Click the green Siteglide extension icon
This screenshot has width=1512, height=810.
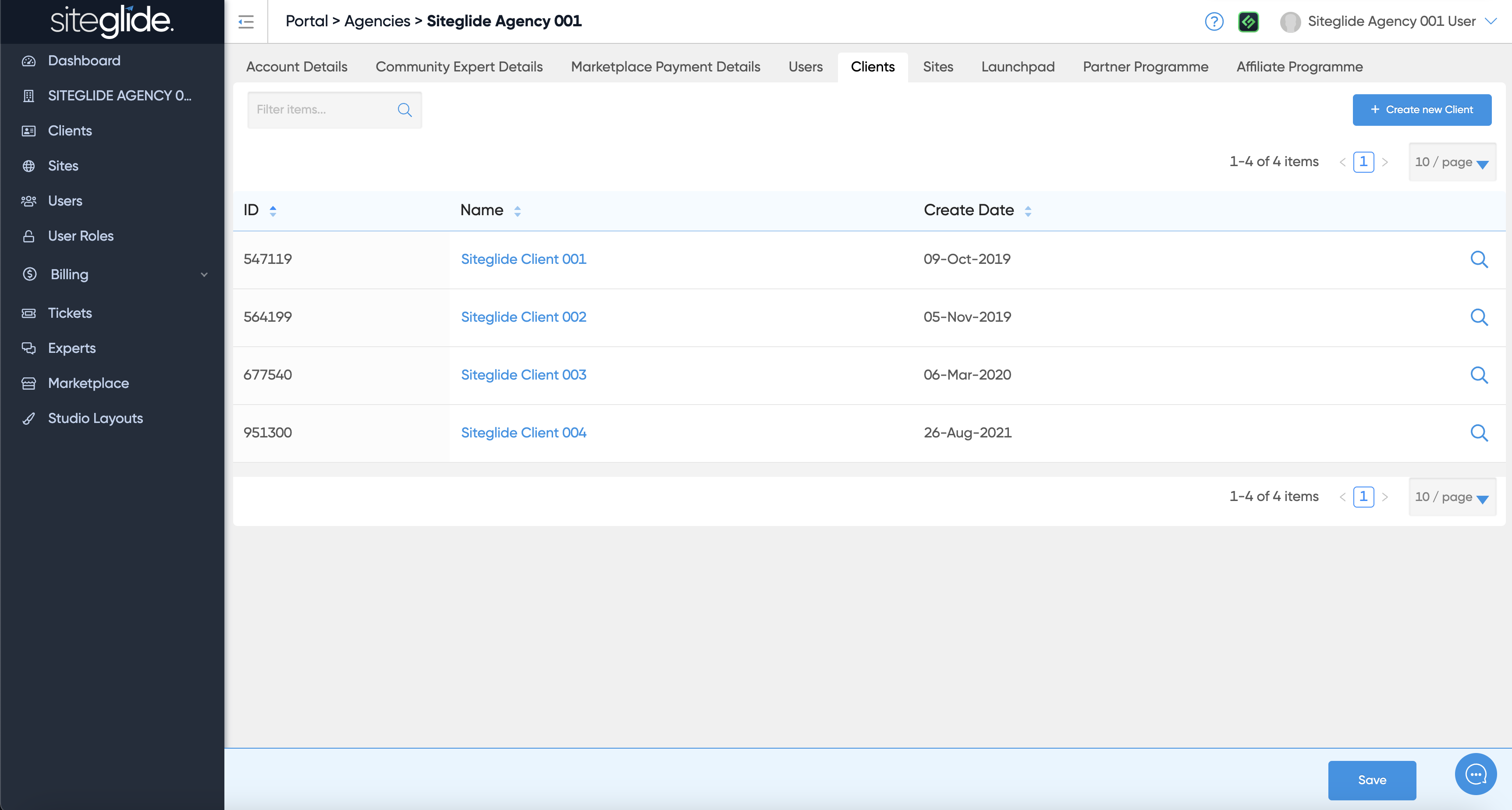click(1248, 22)
